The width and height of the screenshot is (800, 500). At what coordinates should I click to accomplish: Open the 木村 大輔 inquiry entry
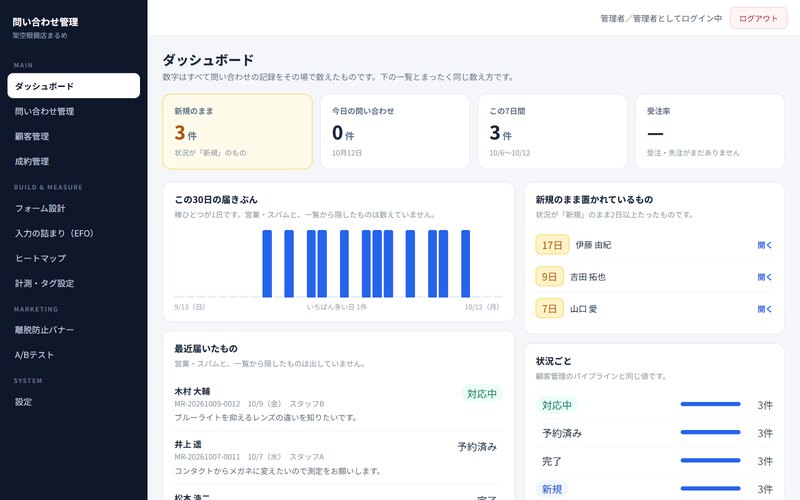click(x=338, y=404)
